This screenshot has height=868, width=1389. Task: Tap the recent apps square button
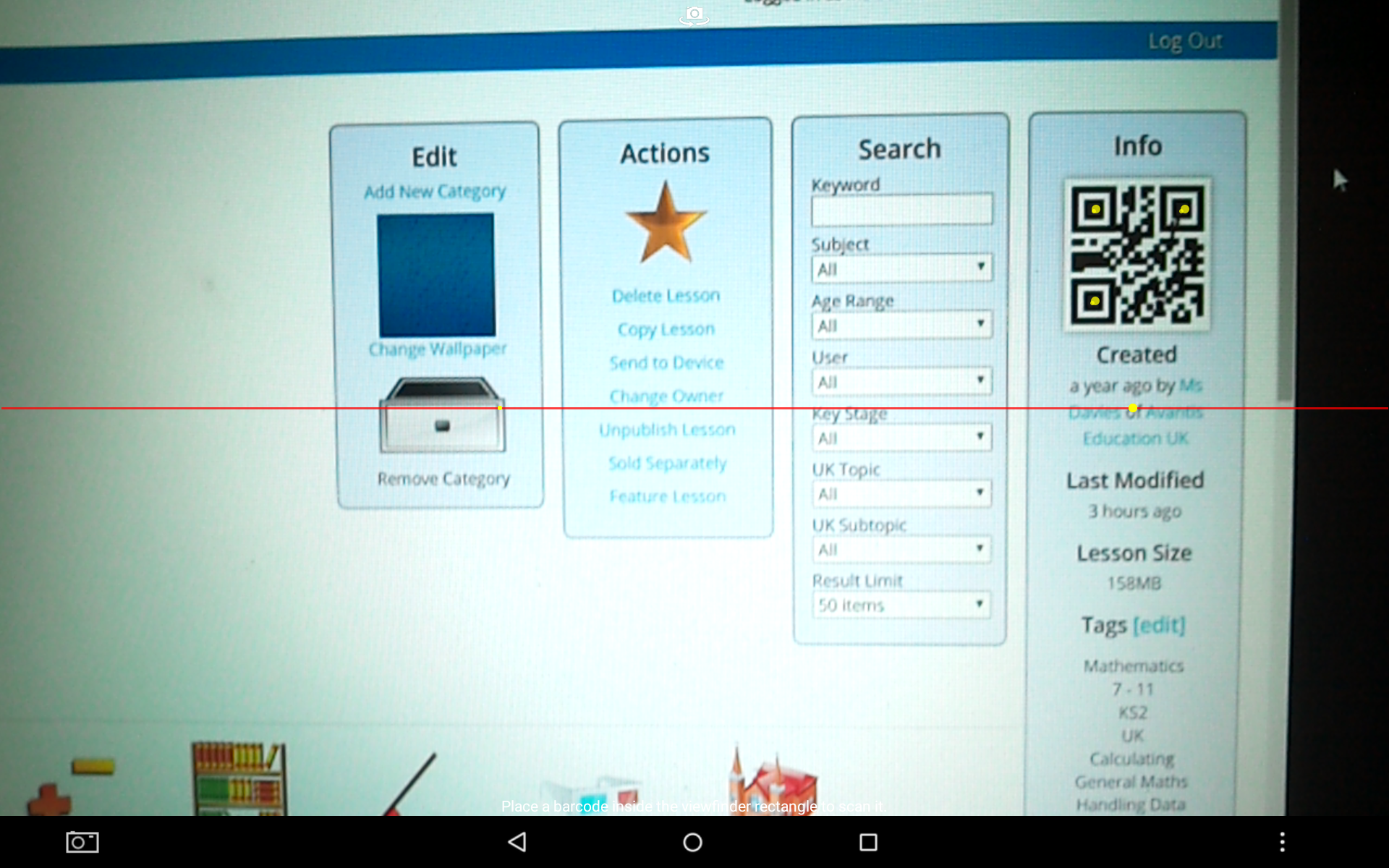coord(868,841)
